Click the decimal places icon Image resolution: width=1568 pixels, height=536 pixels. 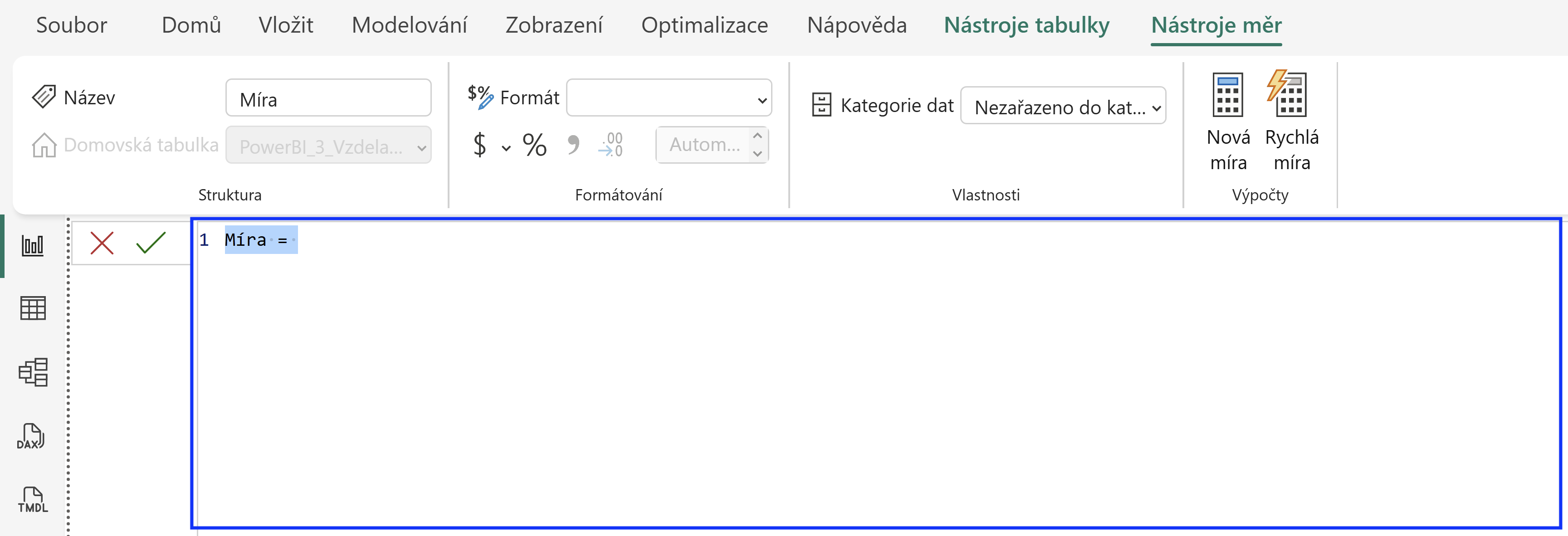click(611, 145)
